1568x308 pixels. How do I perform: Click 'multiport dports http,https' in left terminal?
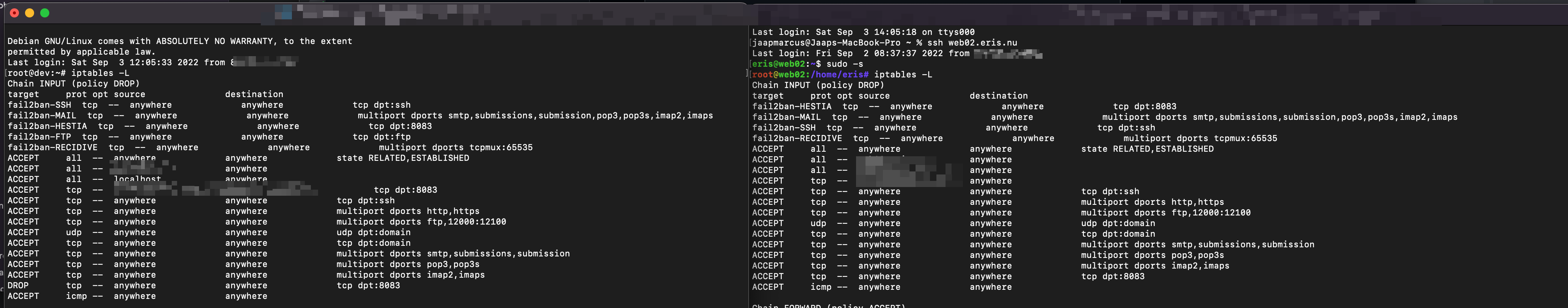tap(408, 211)
